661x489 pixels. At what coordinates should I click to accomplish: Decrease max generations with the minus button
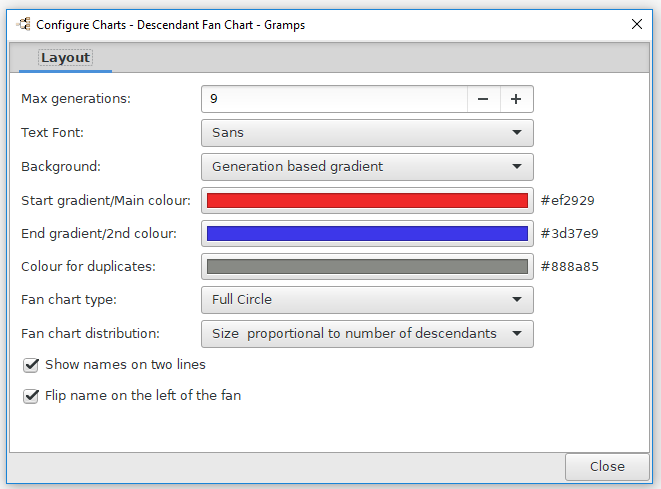coord(483,99)
